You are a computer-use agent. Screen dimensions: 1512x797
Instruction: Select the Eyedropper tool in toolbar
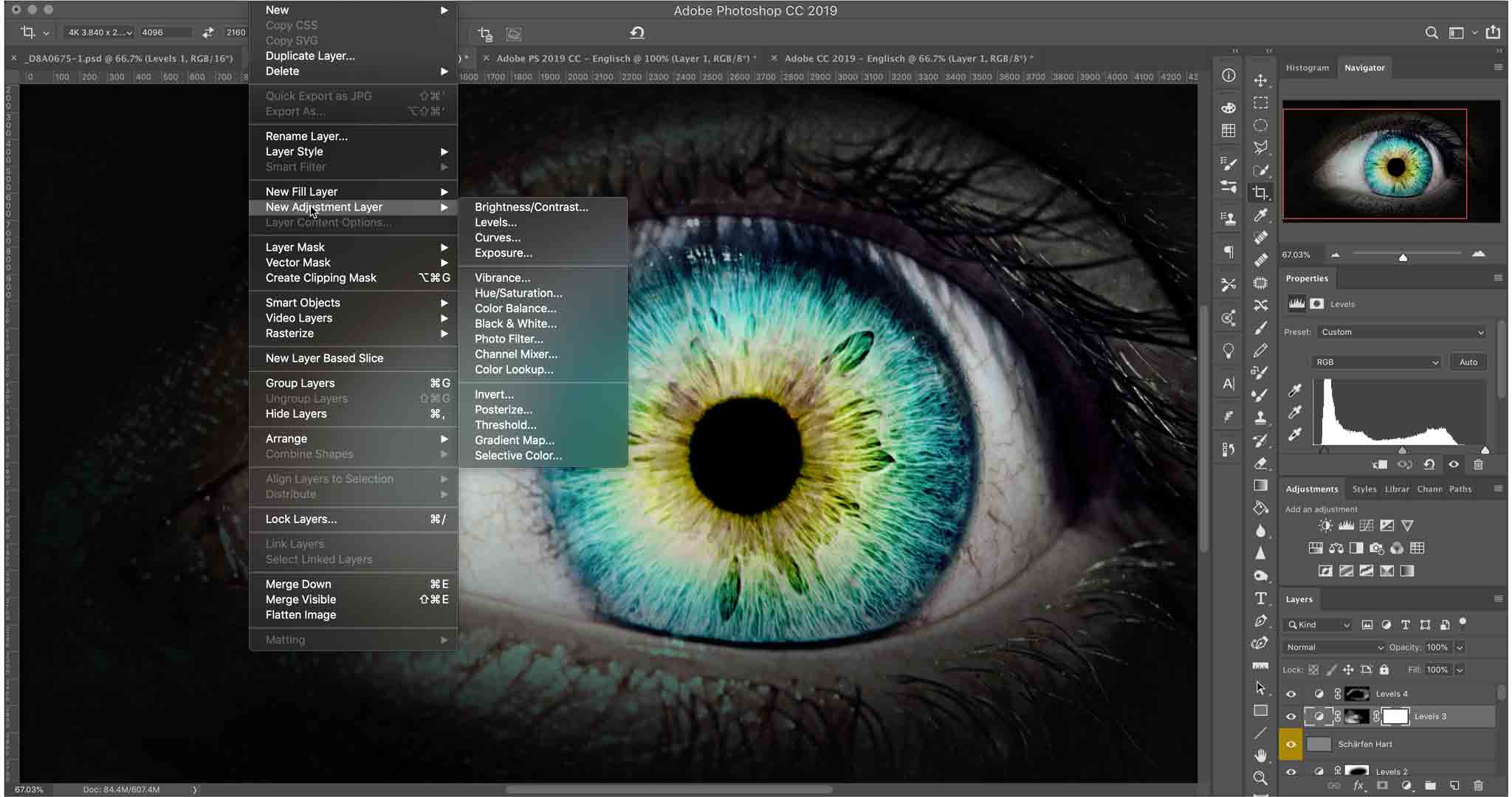click(1260, 215)
